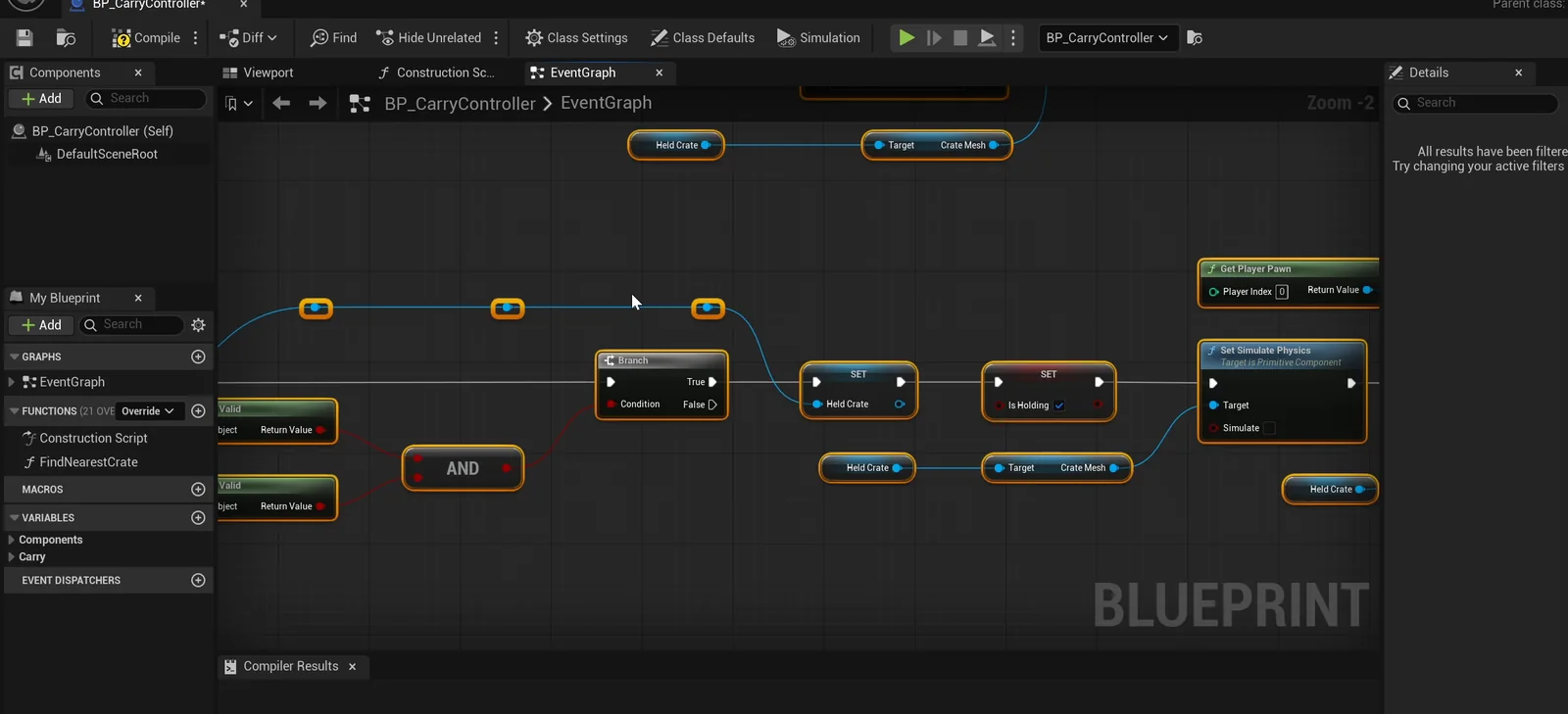Open the graph bookmarks dropdown
The height and width of the screenshot is (714, 1568).
tap(238, 104)
